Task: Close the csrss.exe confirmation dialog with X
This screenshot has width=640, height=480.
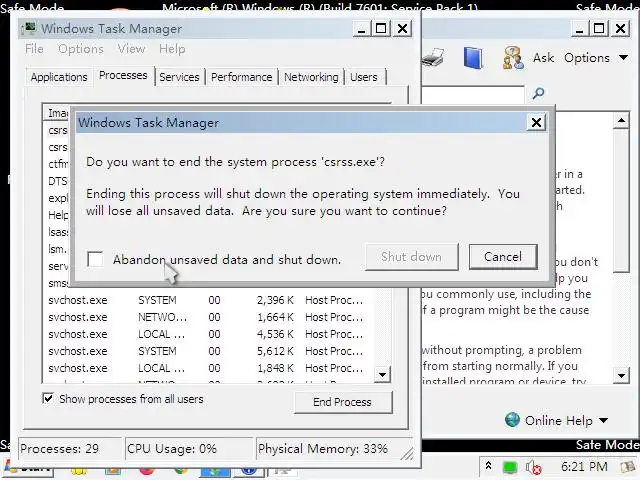Action: click(536, 122)
